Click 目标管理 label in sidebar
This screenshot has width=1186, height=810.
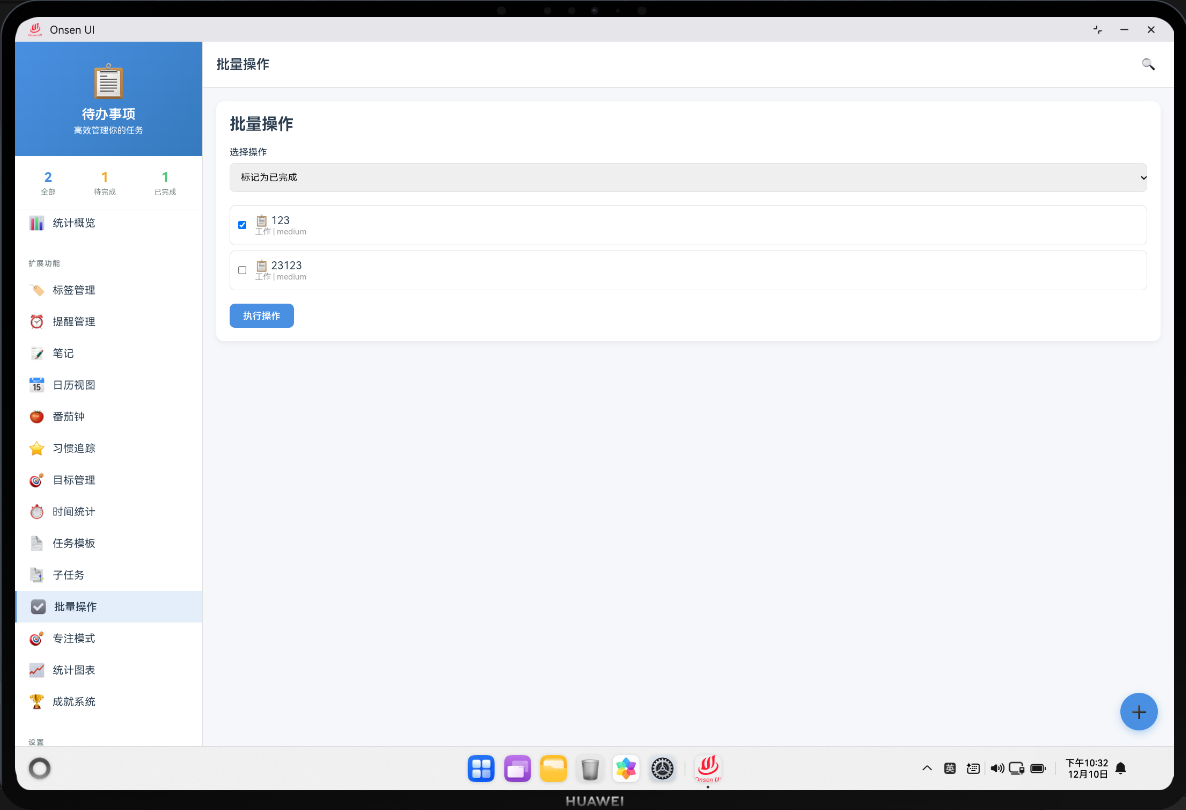pos(73,480)
